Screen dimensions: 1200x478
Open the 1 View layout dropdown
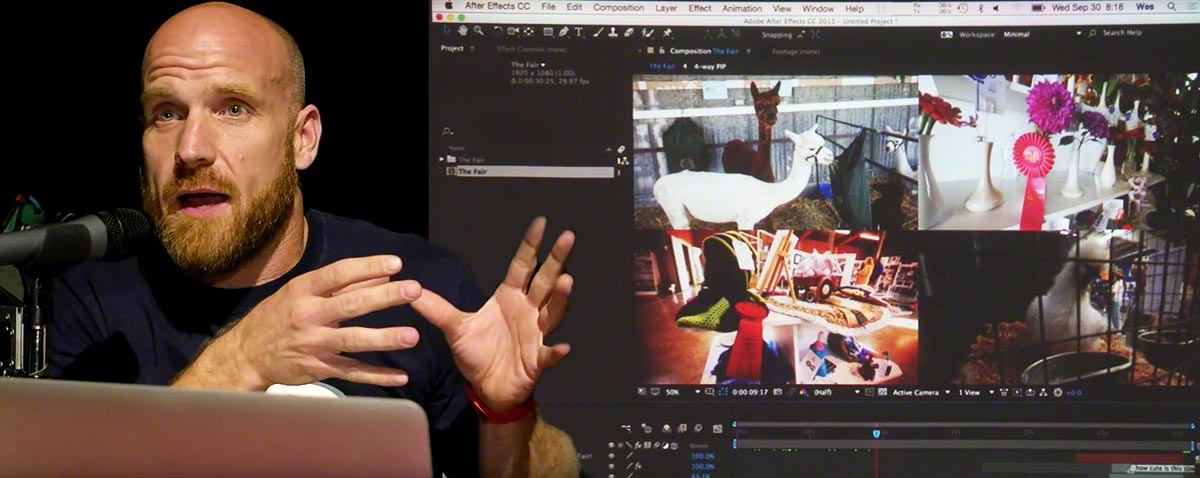(x=975, y=392)
